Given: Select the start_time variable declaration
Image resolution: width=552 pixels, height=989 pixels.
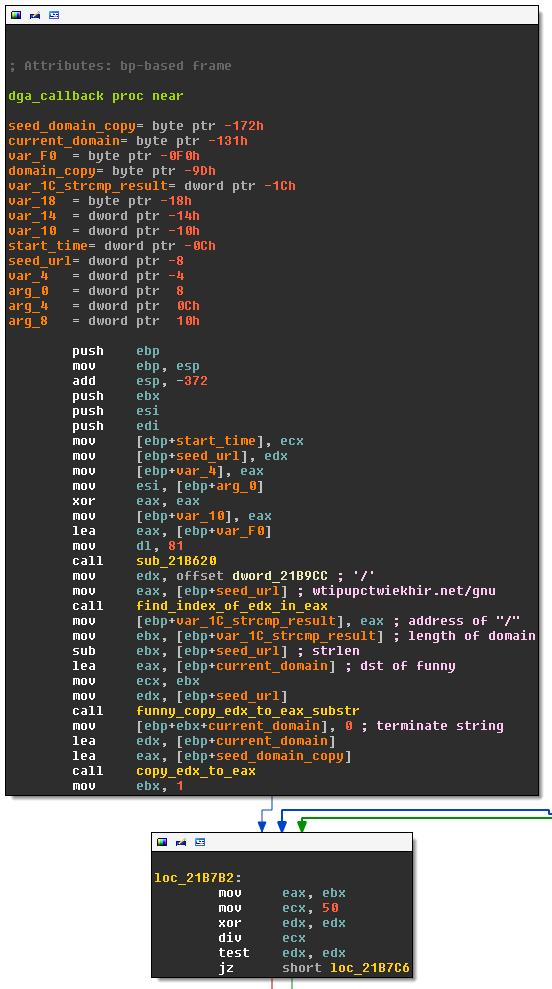Looking at the screenshot, I should pyautogui.click(x=112, y=246).
